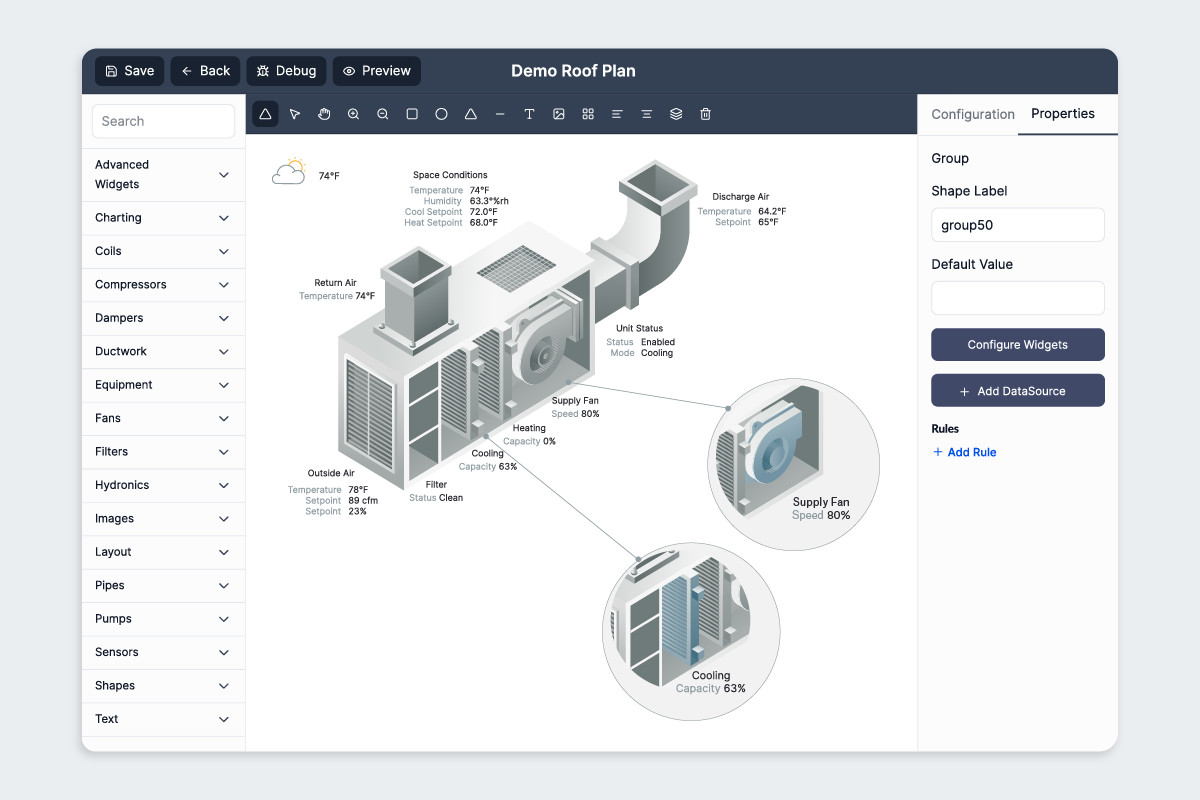Open the Properties tab

1063,114
